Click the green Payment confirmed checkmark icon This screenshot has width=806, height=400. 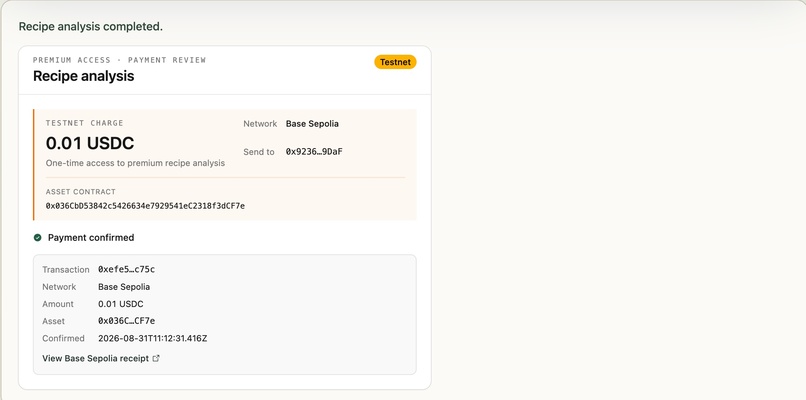click(38, 238)
